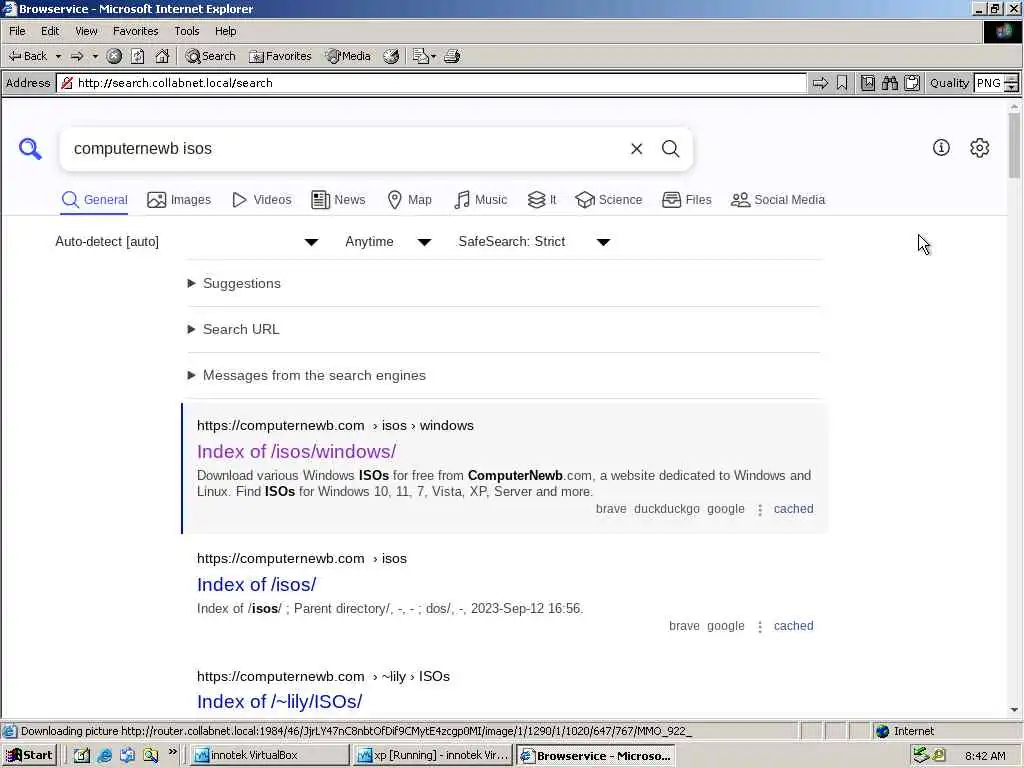
Task: Open the Index of /isos/windows/ result
Action: (x=296, y=451)
